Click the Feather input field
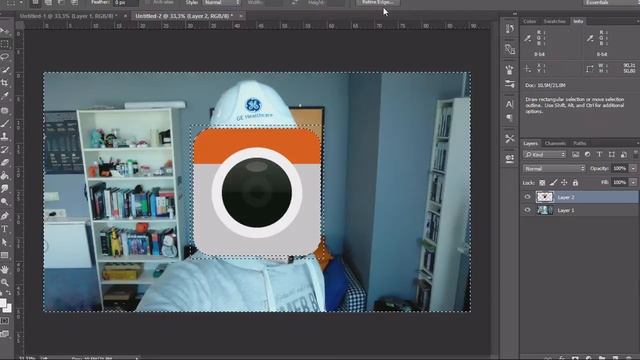Viewport: 640px width, 360px height. click(x=125, y=2)
